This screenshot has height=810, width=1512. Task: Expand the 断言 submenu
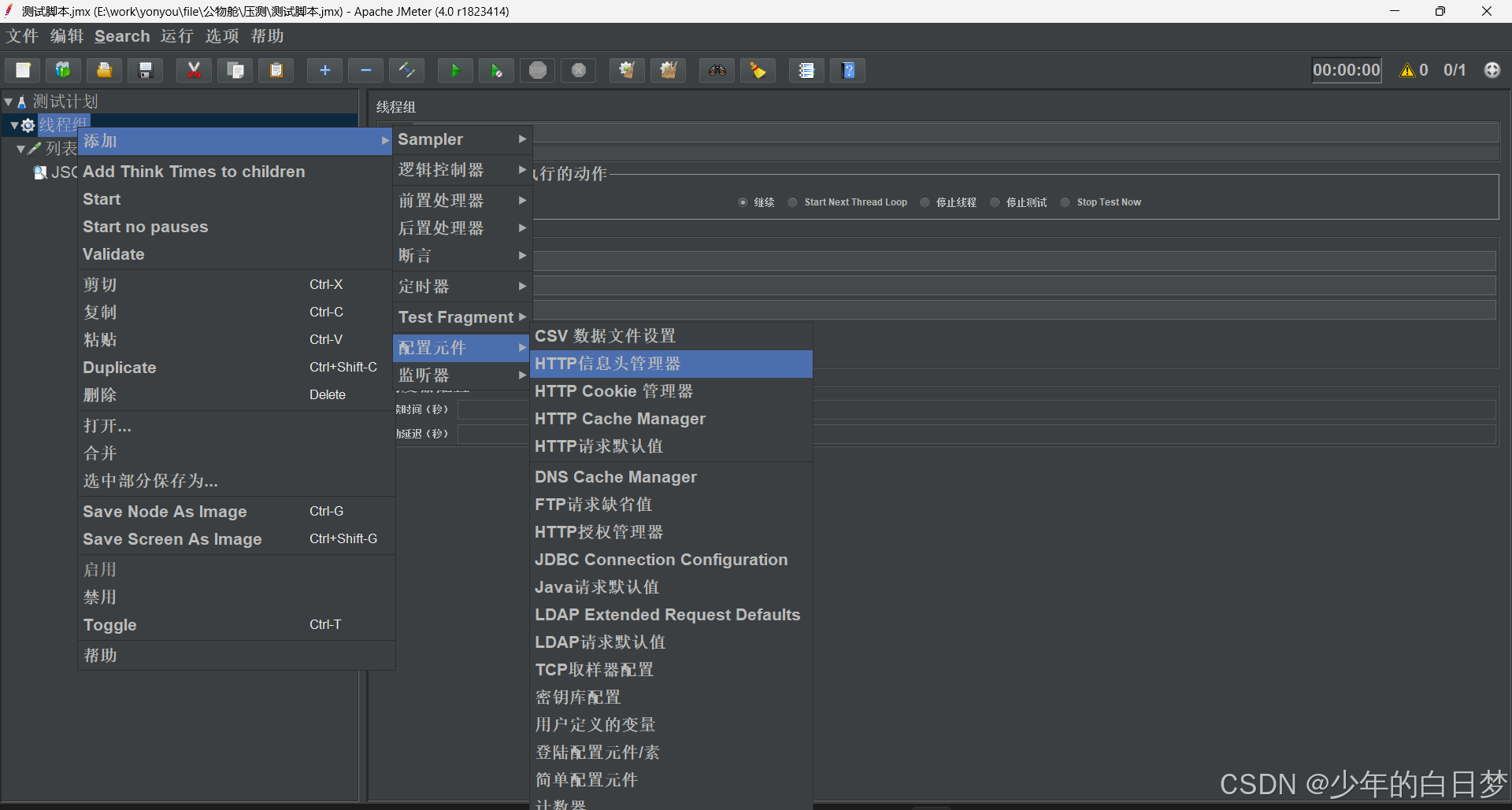point(462,255)
